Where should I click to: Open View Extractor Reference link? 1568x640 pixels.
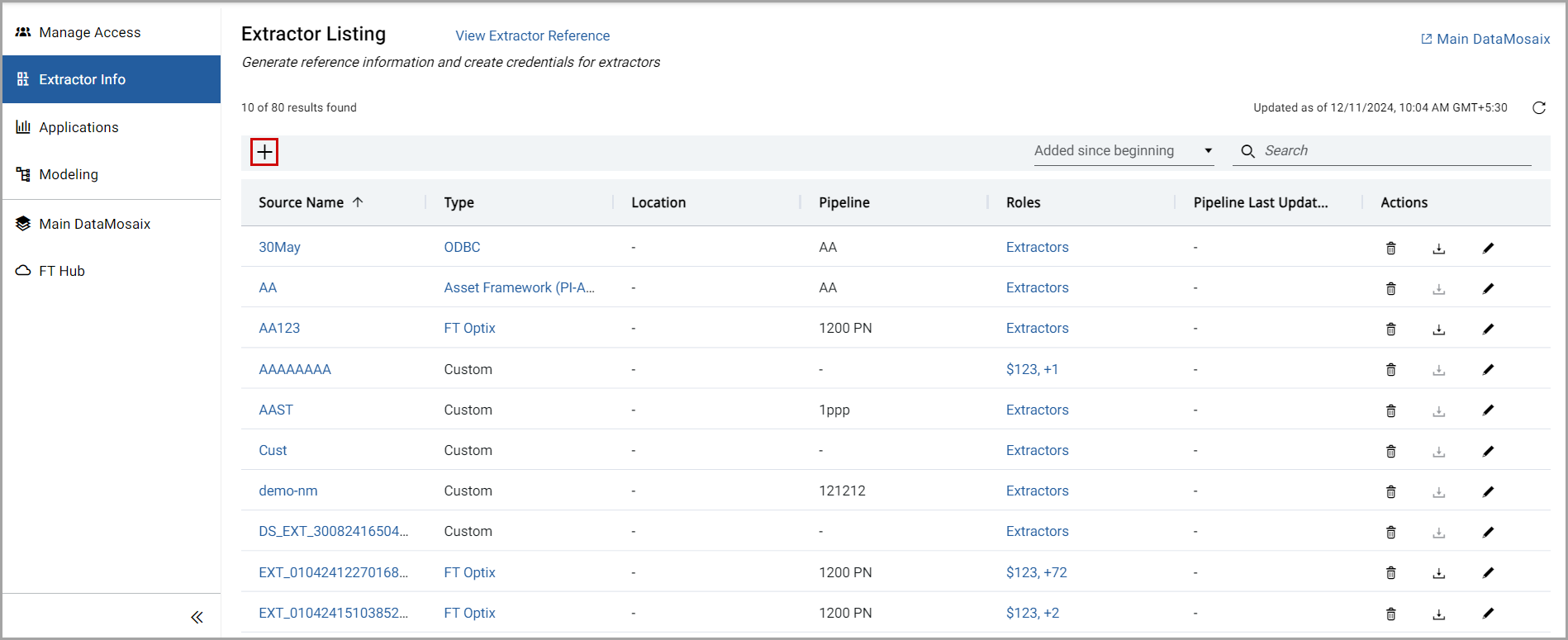pos(532,36)
